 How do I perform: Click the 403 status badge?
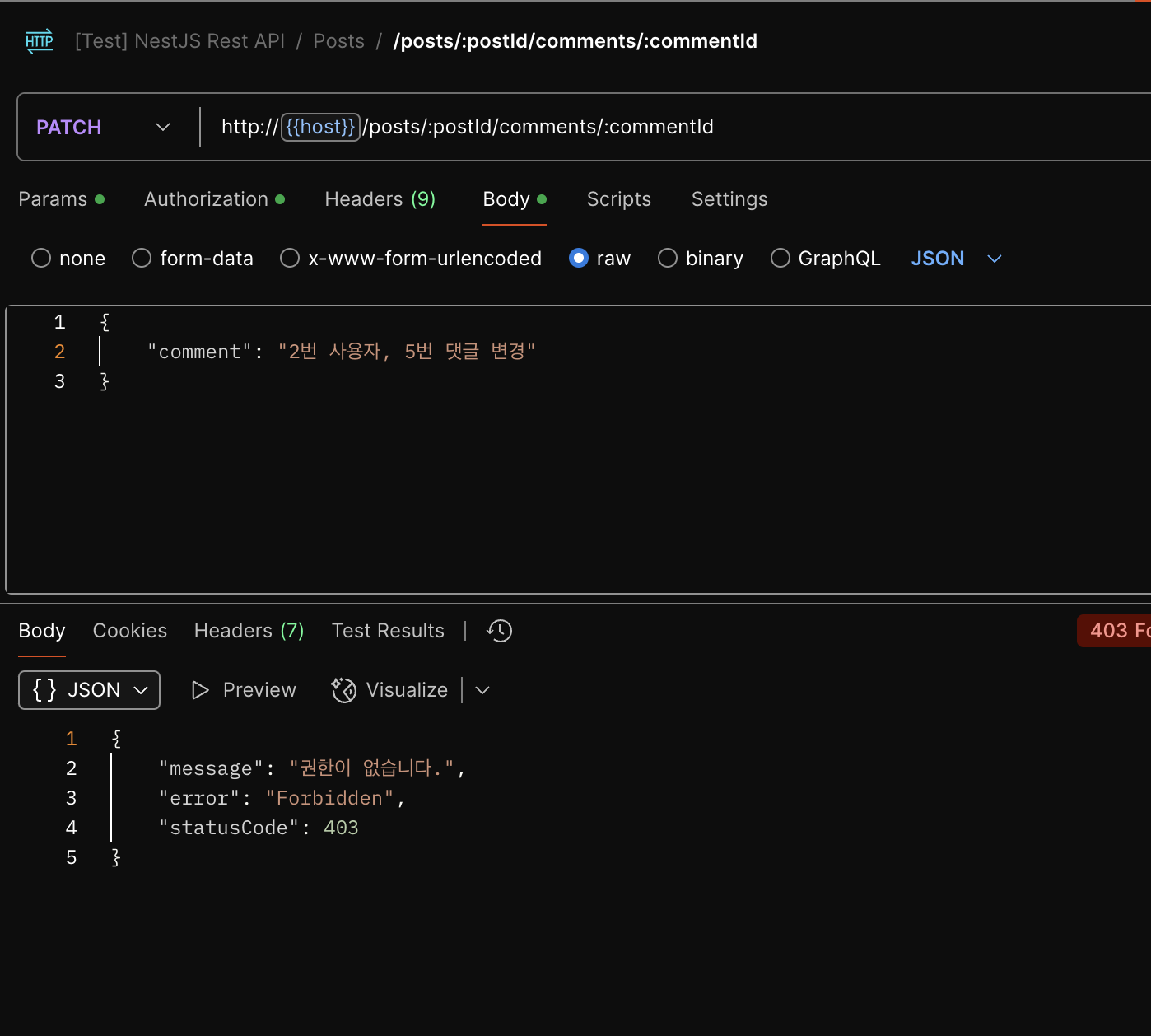click(x=1114, y=631)
